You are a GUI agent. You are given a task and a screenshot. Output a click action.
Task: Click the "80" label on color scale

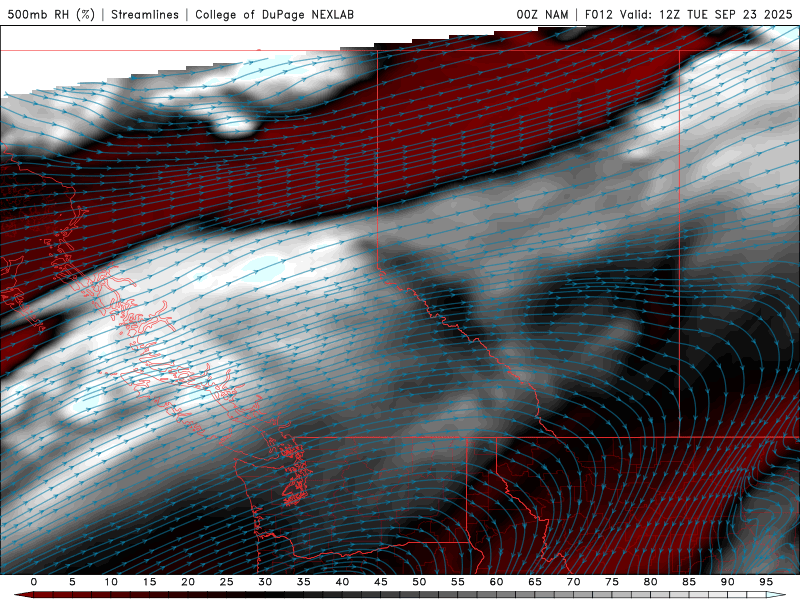(x=650, y=582)
